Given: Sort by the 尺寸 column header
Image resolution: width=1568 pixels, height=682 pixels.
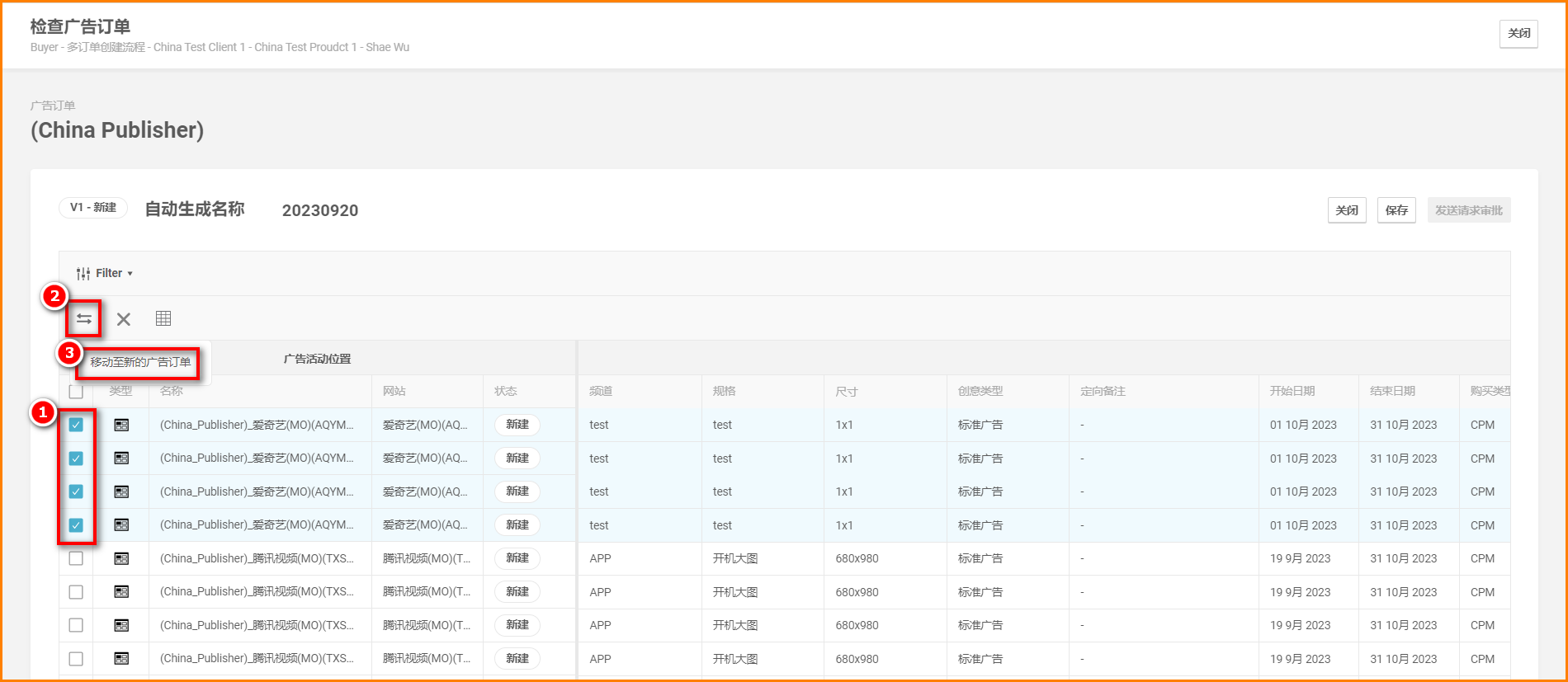Looking at the screenshot, I should tap(847, 391).
